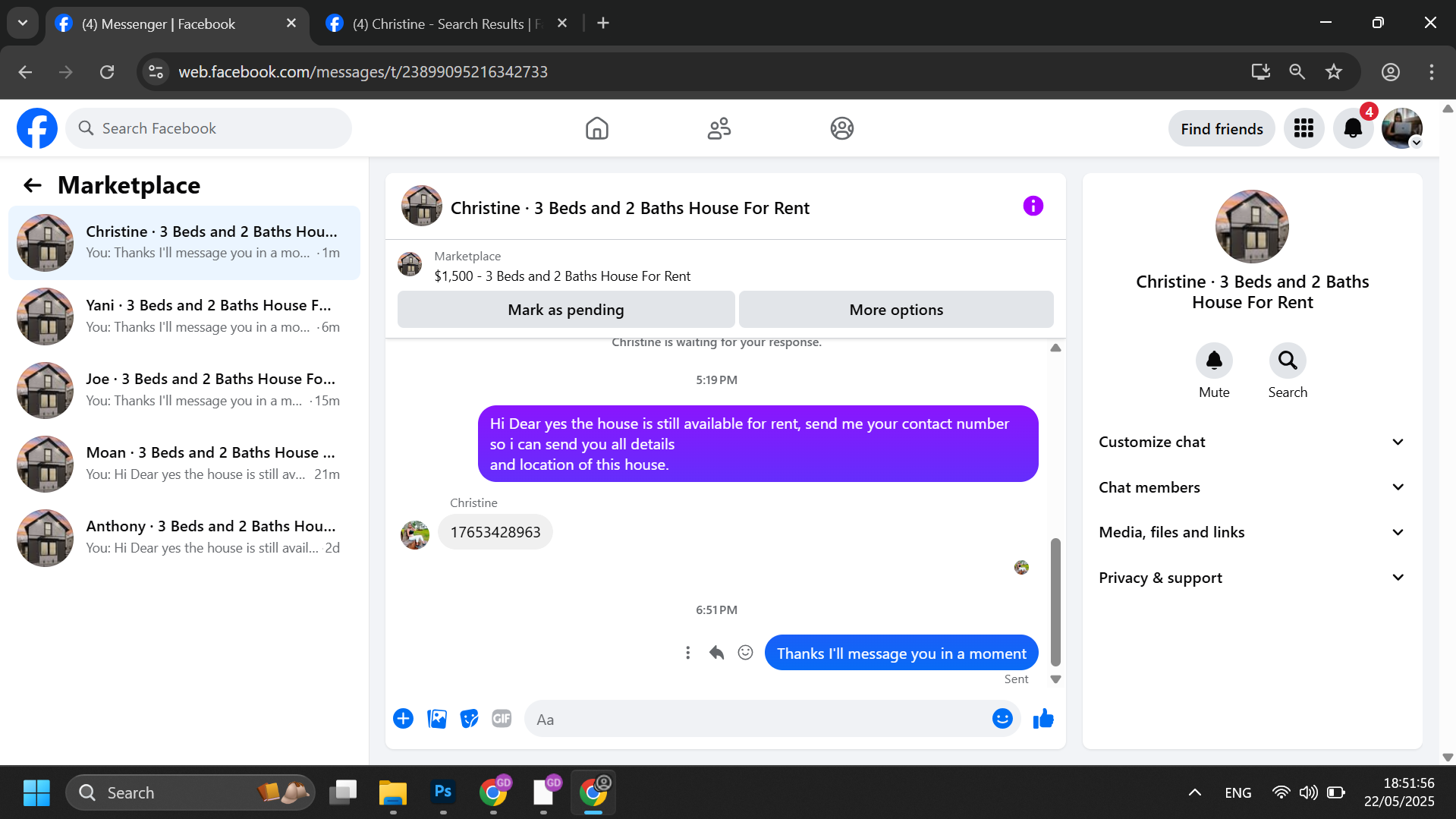The height and width of the screenshot is (819, 1456).
Task: Expand Privacy & support section
Action: click(1252, 578)
